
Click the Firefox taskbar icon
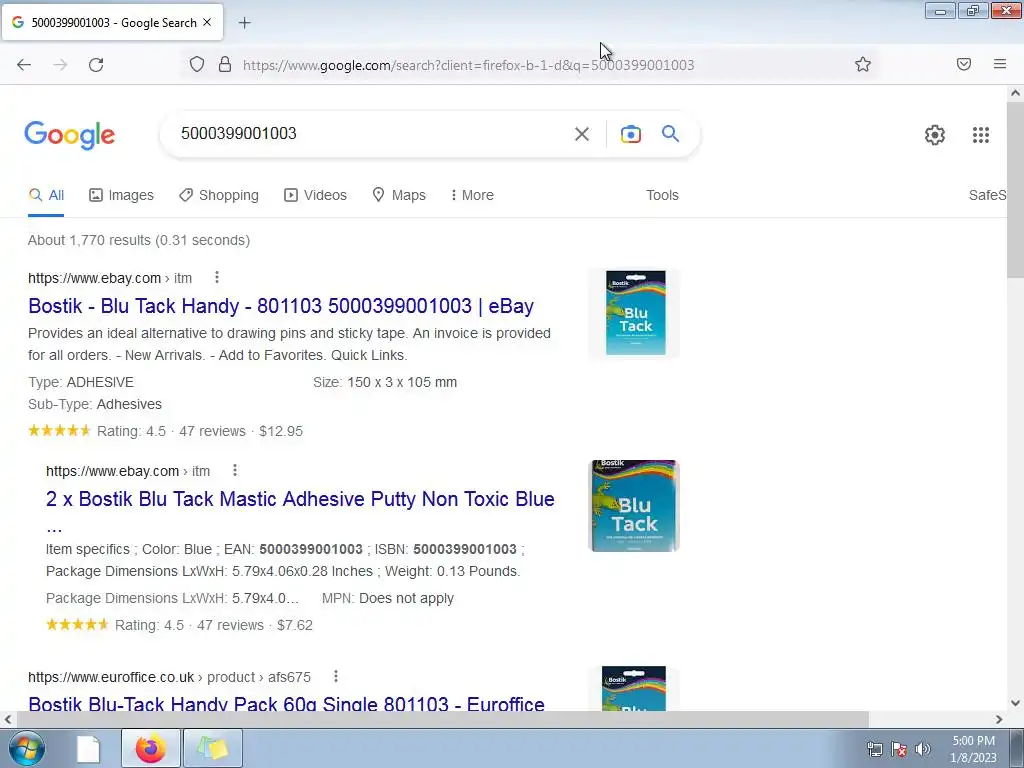tap(150, 748)
